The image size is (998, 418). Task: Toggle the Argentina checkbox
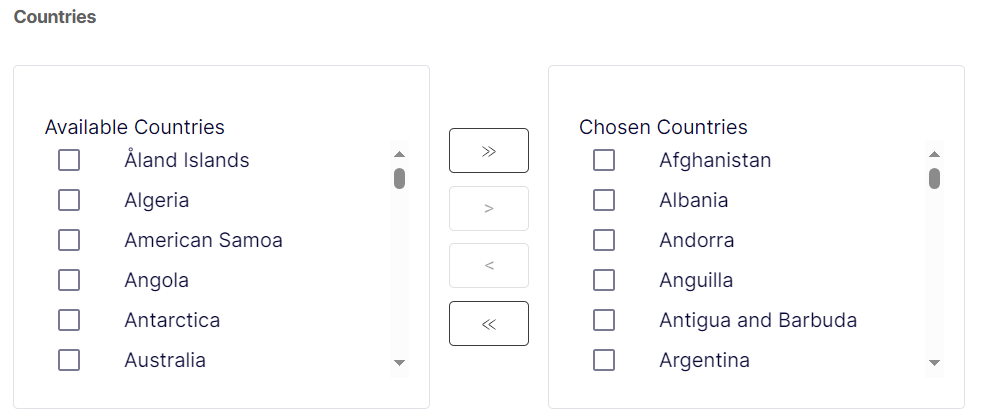coord(604,360)
